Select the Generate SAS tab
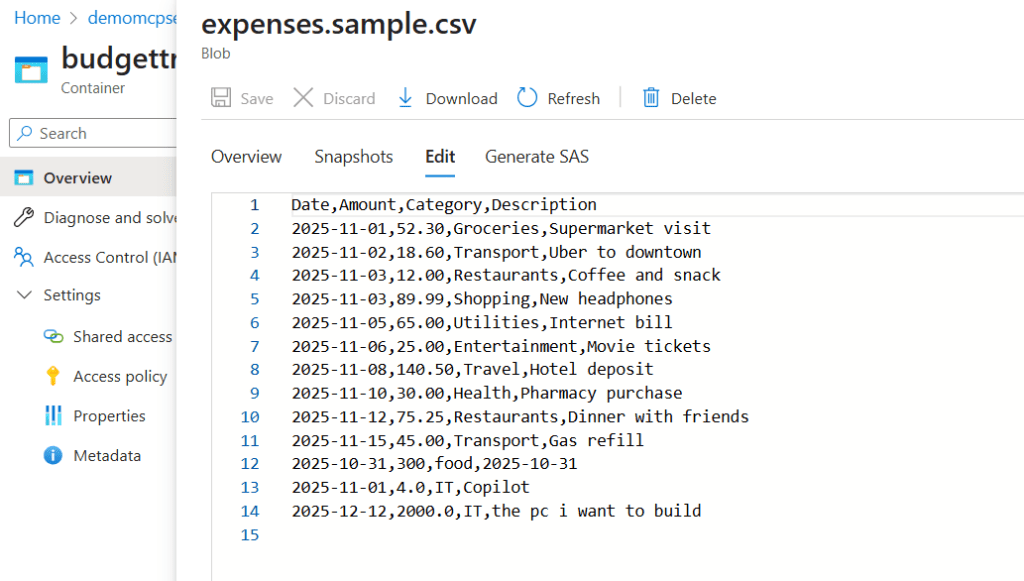Image resolution: width=1024 pixels, height=581 pixels. click(536, 156)
